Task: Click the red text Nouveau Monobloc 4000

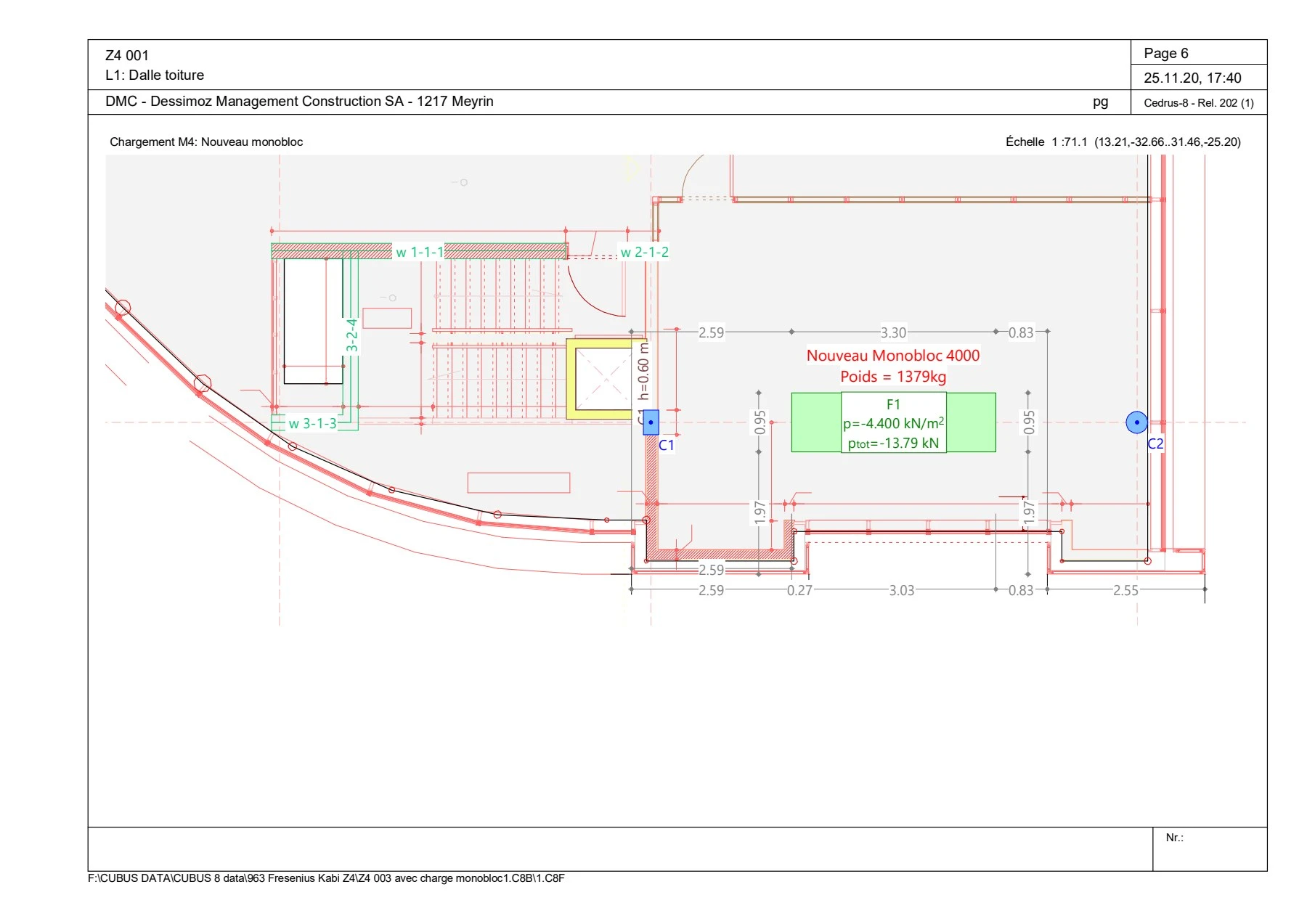Action: point(893,356)
